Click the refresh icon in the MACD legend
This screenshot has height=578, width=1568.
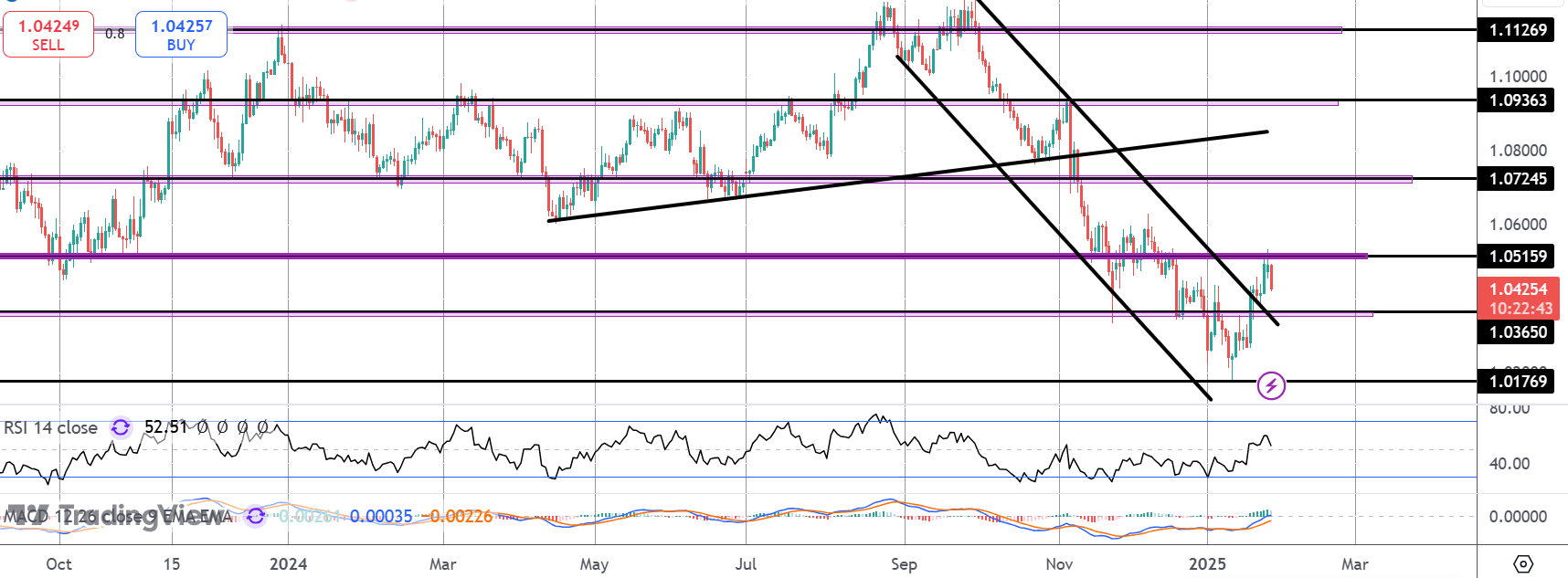[255, 516]
